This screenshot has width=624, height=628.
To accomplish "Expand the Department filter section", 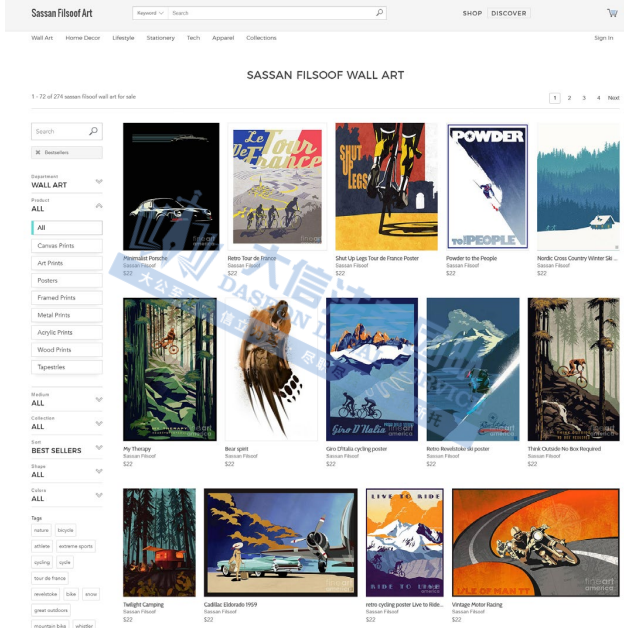I will 98,181.
